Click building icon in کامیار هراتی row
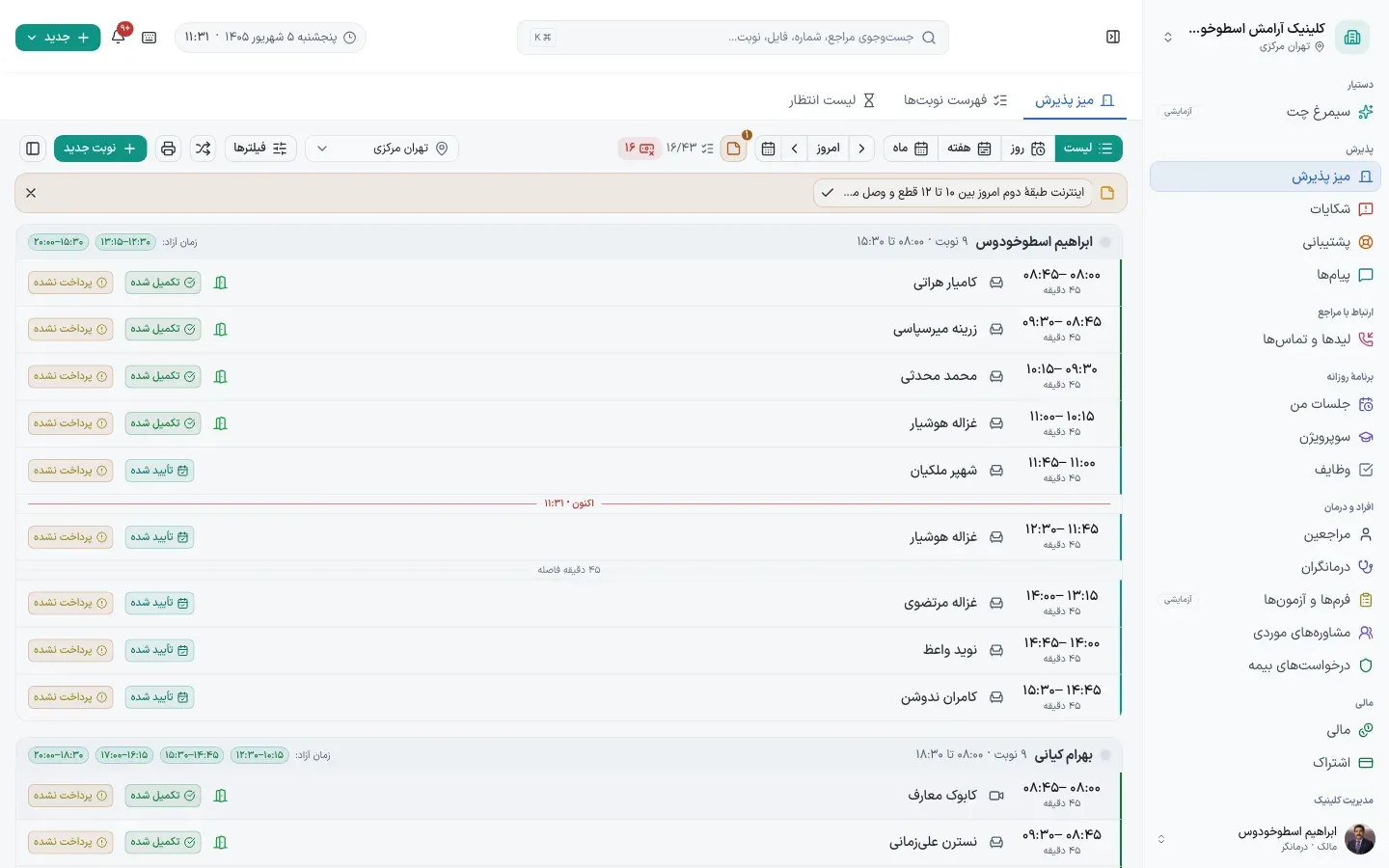Image resolution: width=1389 pixels, height=868 pixels. tap(220, 283)
